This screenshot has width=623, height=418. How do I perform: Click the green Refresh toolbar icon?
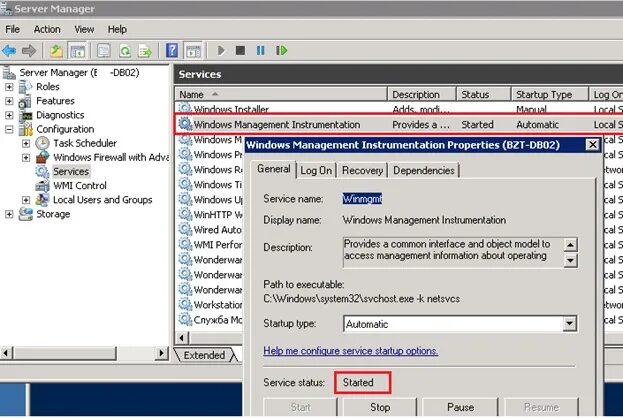(125, 51)
